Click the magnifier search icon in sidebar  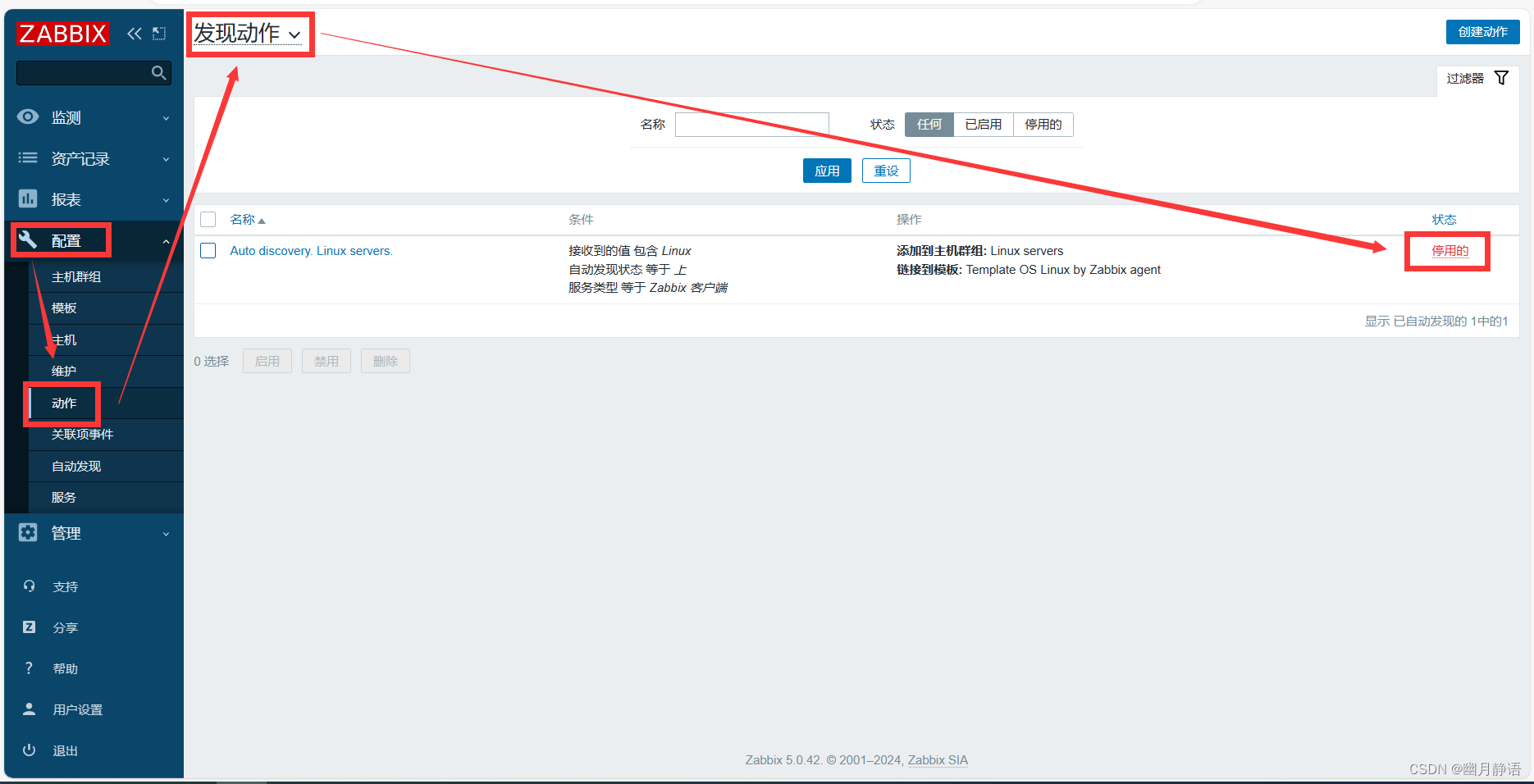coord(159,73)
